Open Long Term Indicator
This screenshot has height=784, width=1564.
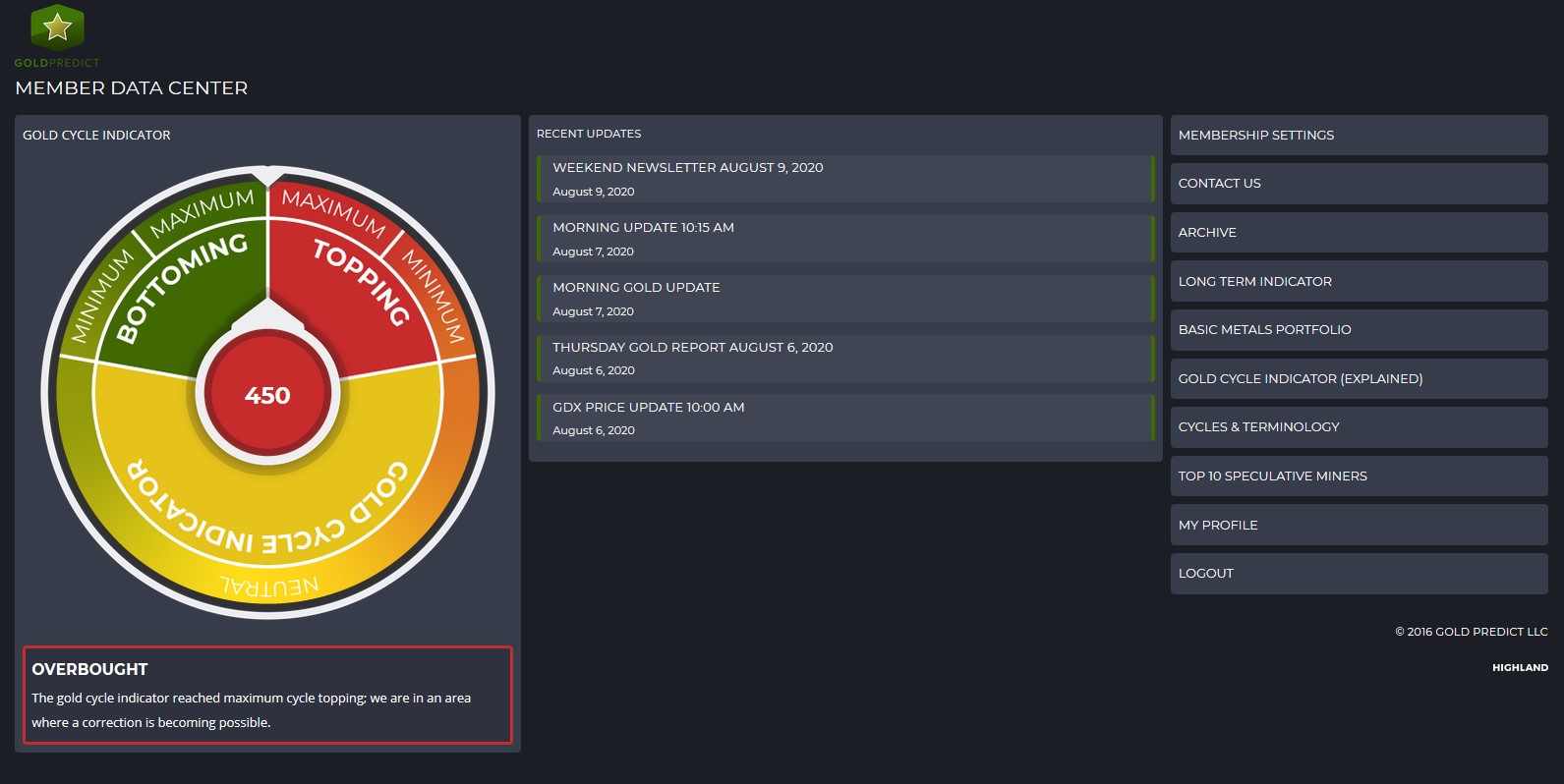coord(1358,282)
